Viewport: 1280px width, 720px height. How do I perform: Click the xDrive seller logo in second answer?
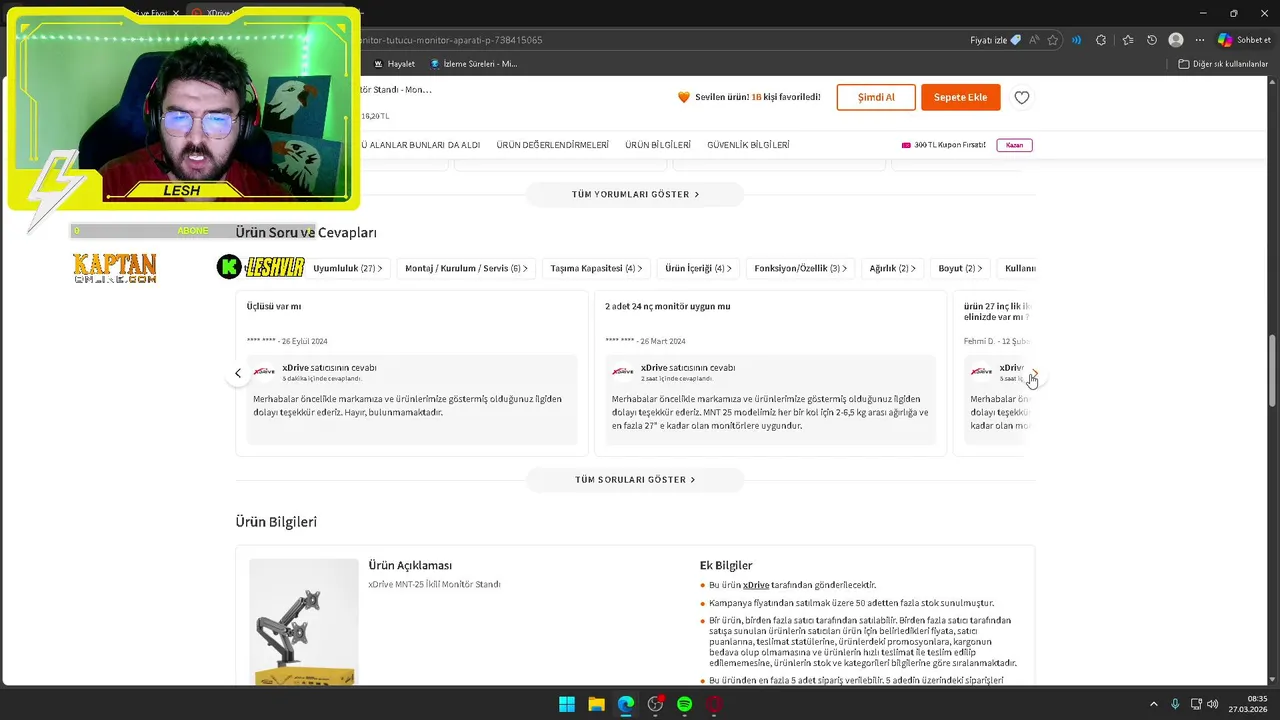pos(623,371)
